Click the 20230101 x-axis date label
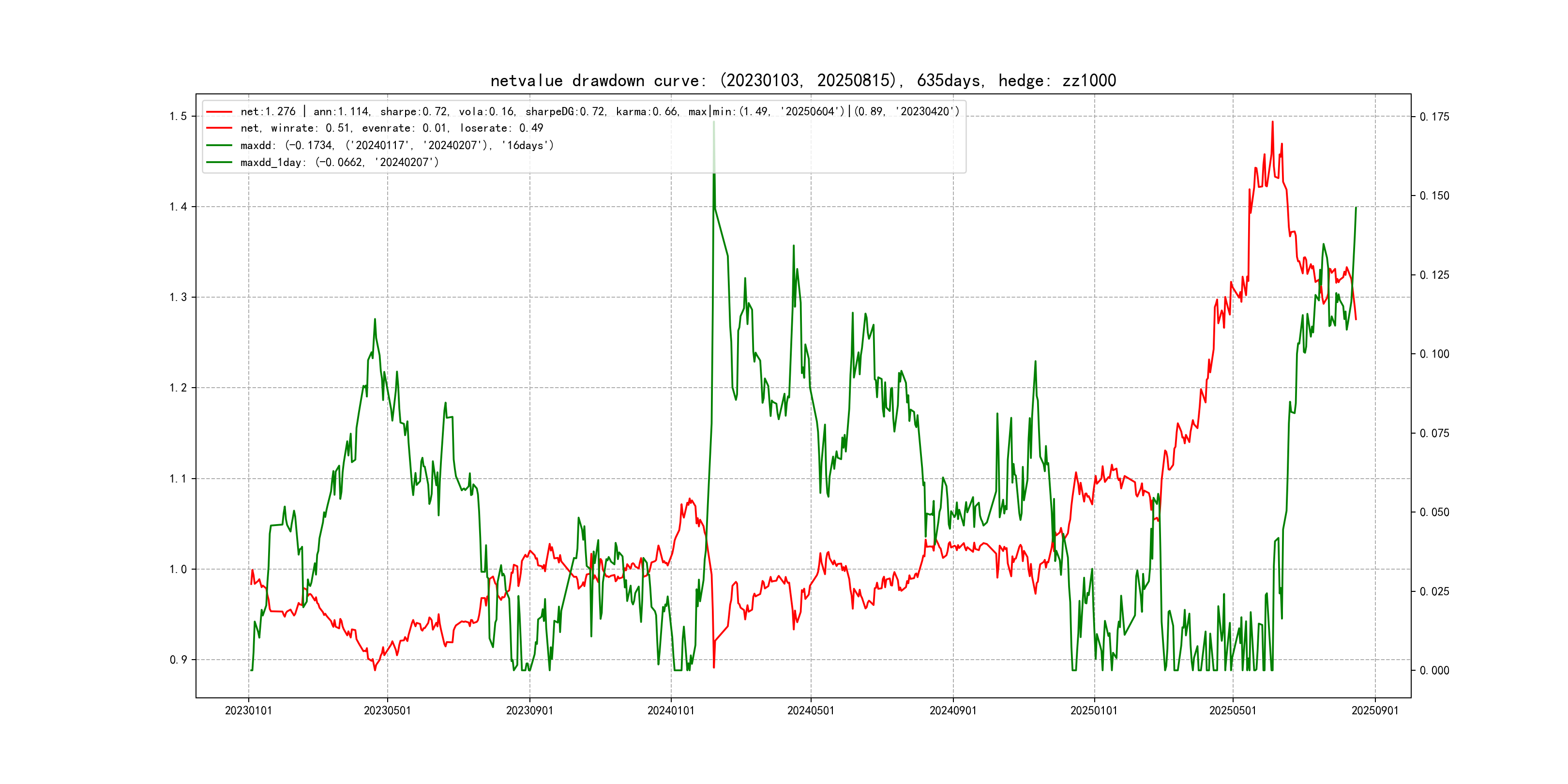This screenshot has width=1568, height=784. pos(248,710)
